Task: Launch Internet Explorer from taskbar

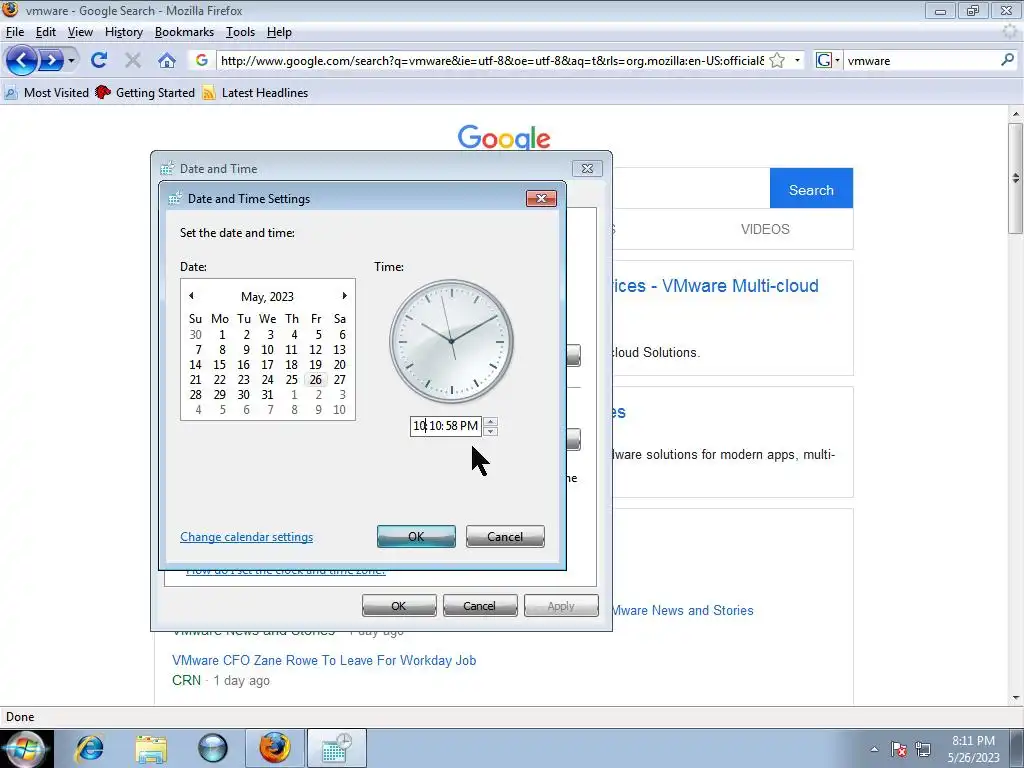Action: [89, 748]
